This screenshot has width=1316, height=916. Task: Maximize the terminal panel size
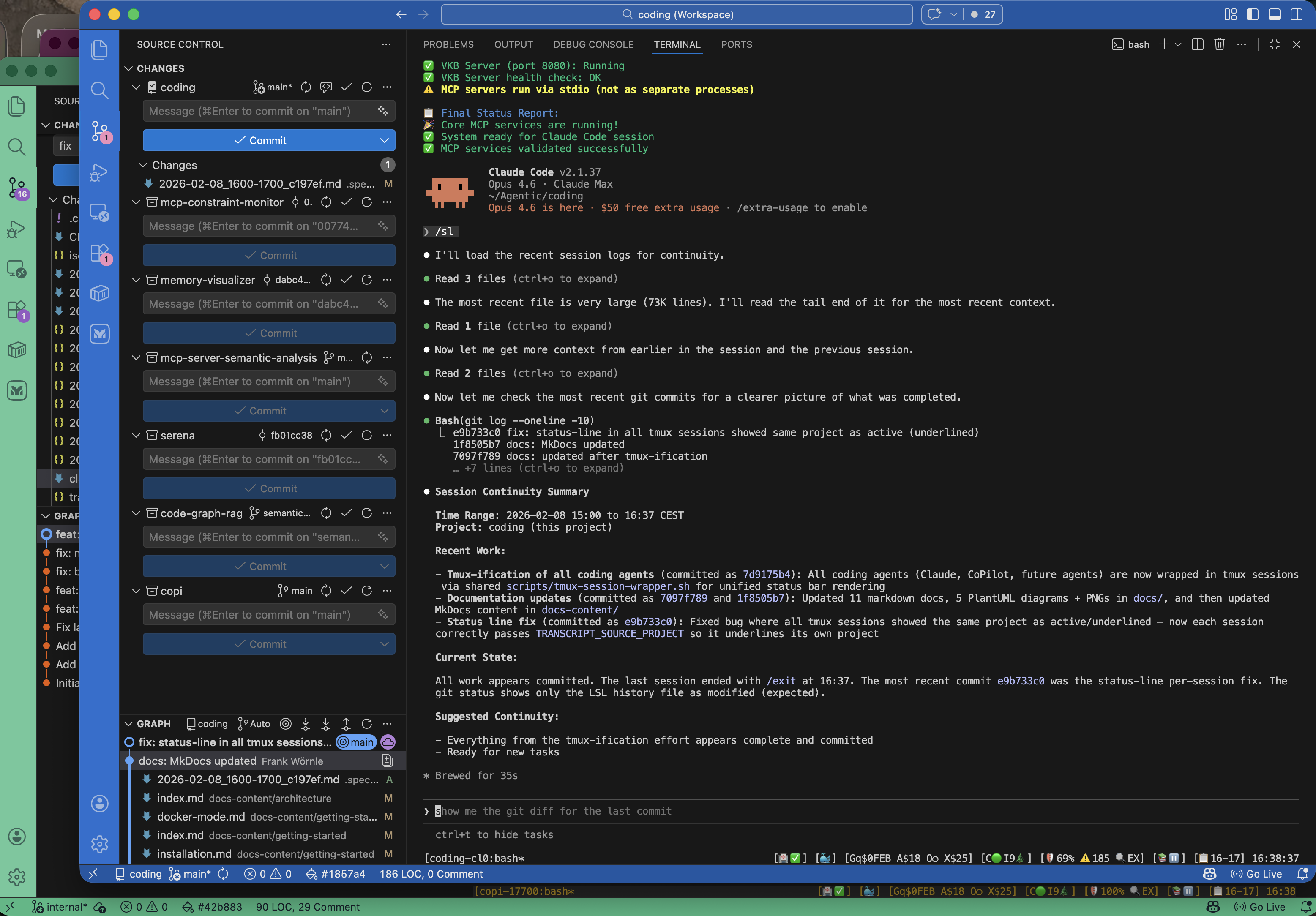pyautogui.click(x=1275, y=44)
